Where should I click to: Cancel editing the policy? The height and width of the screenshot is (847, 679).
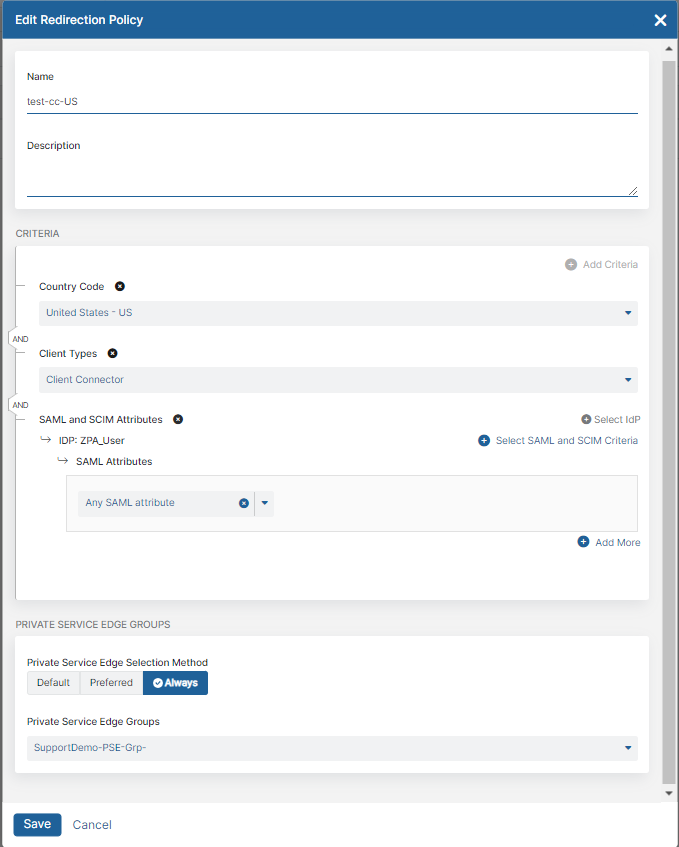pyautogui.click(x=91, y=824)
